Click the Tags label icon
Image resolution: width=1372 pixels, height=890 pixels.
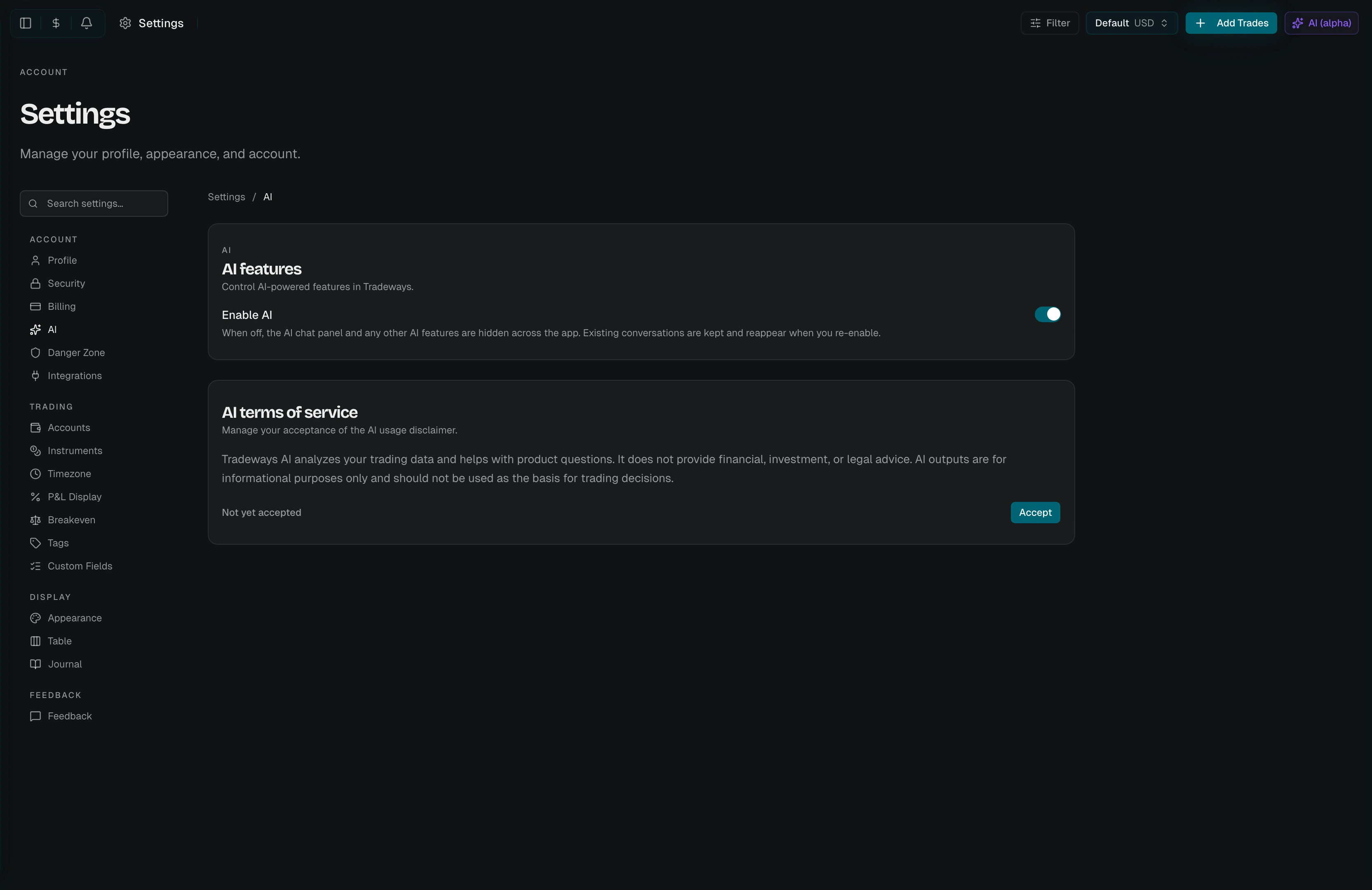pos(35,543)
